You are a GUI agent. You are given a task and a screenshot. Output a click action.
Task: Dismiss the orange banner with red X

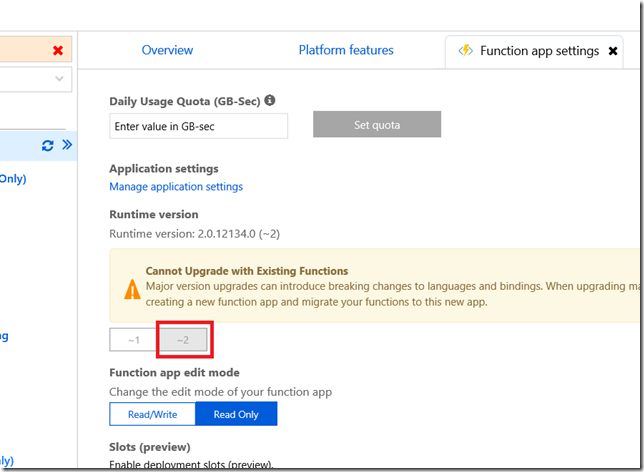(58, 50)
